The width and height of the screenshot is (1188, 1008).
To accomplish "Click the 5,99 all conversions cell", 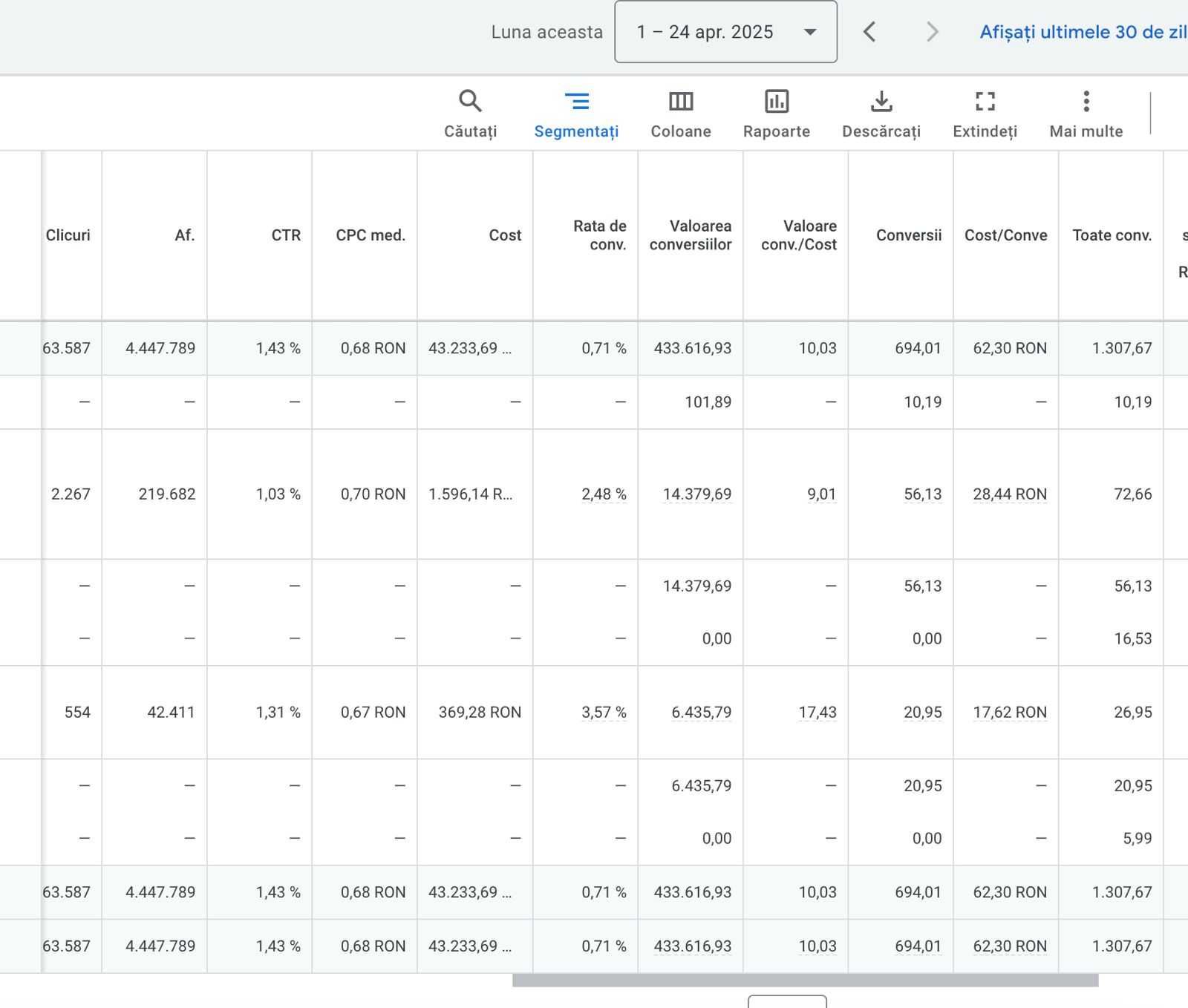I will pyautogui.click(x=1138, y=839).
